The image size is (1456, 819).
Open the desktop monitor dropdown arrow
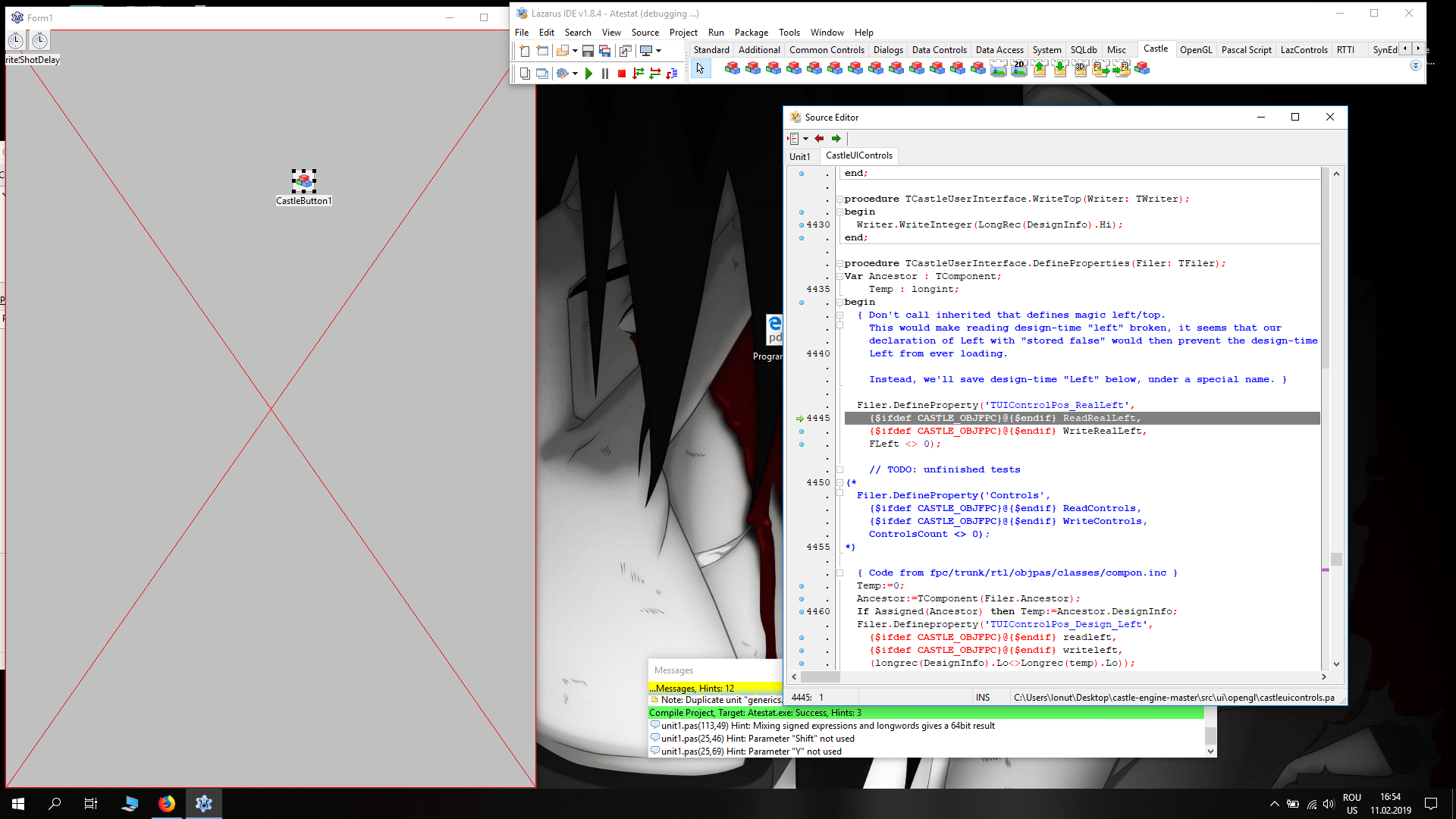coord(658,51)
